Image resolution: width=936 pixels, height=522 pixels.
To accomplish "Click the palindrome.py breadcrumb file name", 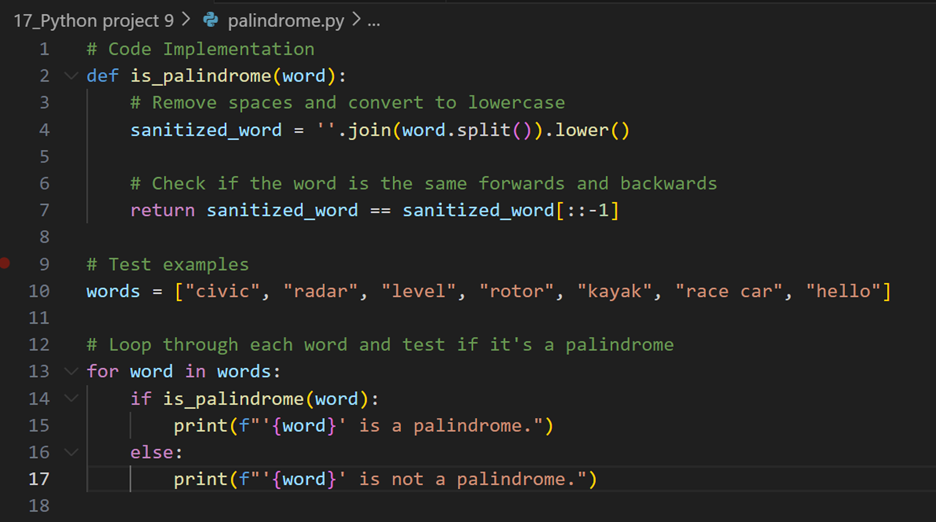I will tap(286, 21).
